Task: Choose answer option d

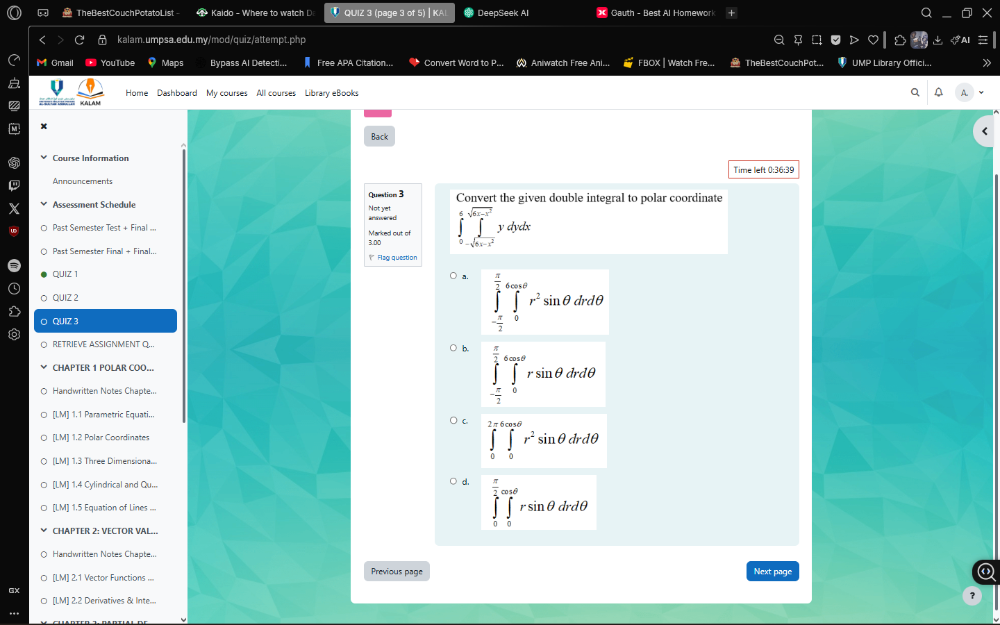Action: click(453, 481)
